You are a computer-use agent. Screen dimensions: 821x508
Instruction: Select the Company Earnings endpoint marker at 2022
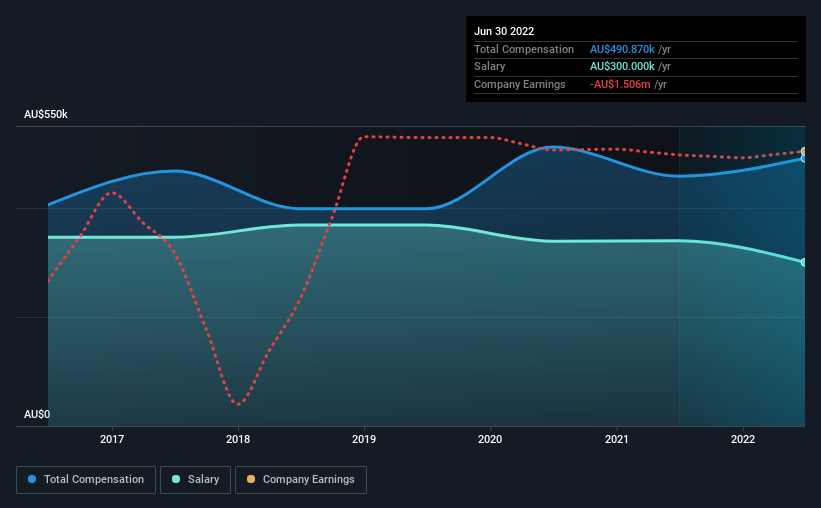pos(804,151)
